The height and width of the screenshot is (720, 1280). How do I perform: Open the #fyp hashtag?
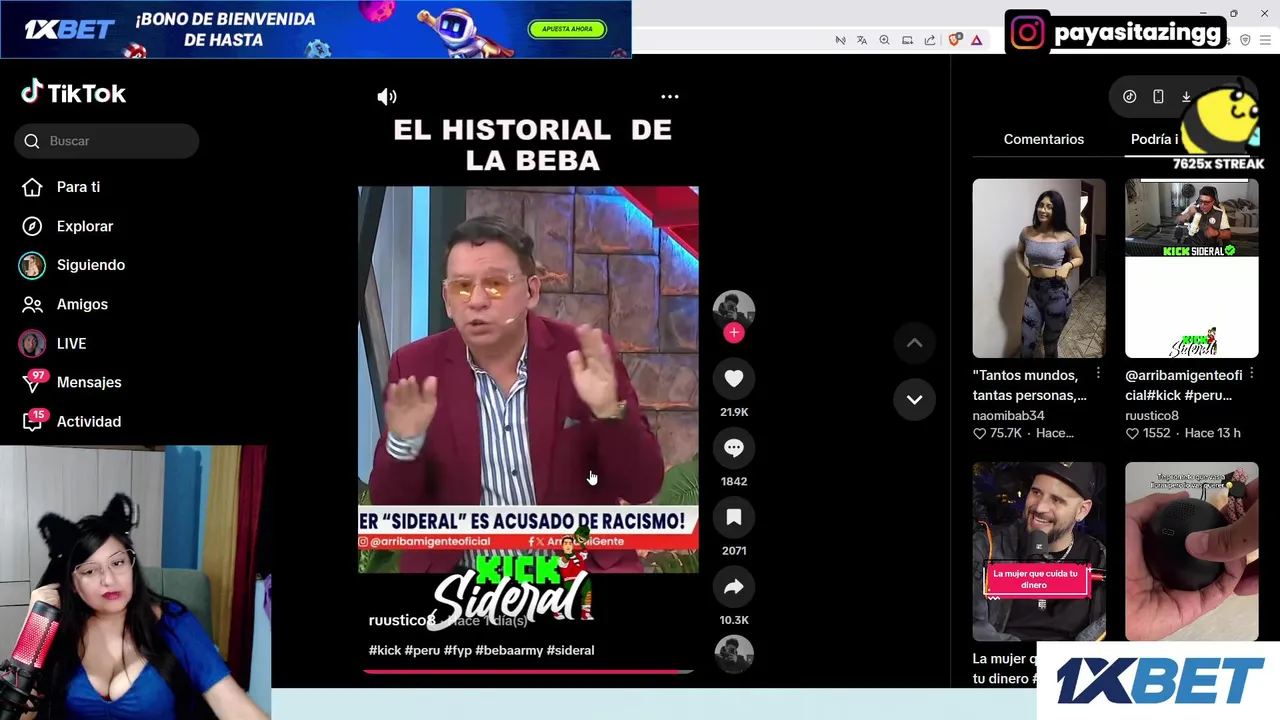(458, 650)
